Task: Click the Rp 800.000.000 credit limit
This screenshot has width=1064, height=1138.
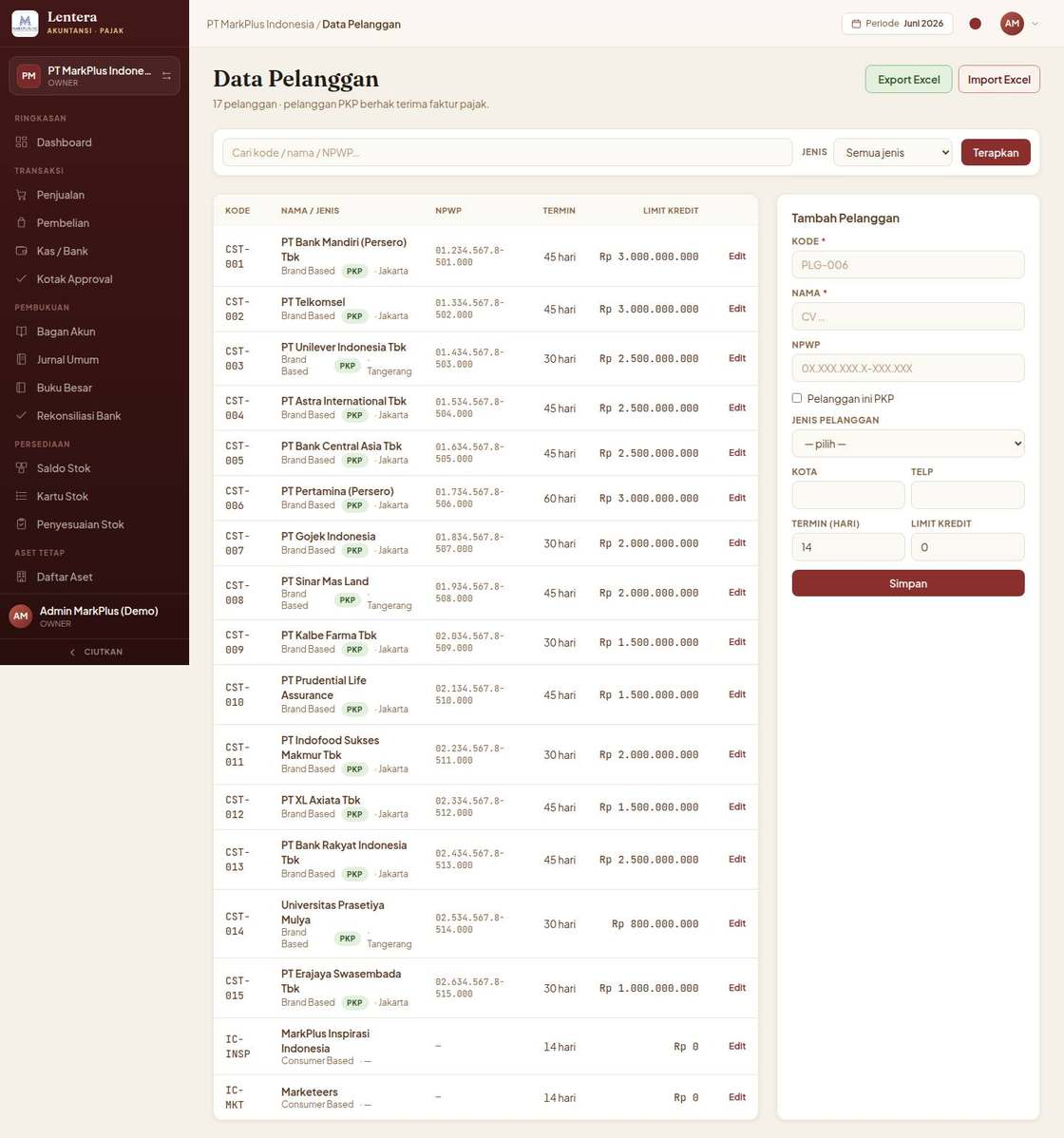Action: [x=655, y=924]
